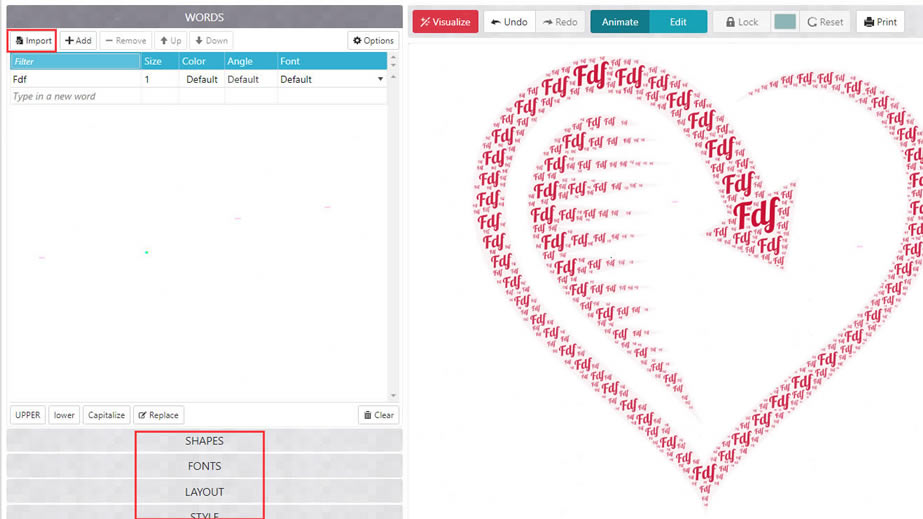This screenshot has height=519, width=923.
Task: Undo the last action
Action: (509, 22)
